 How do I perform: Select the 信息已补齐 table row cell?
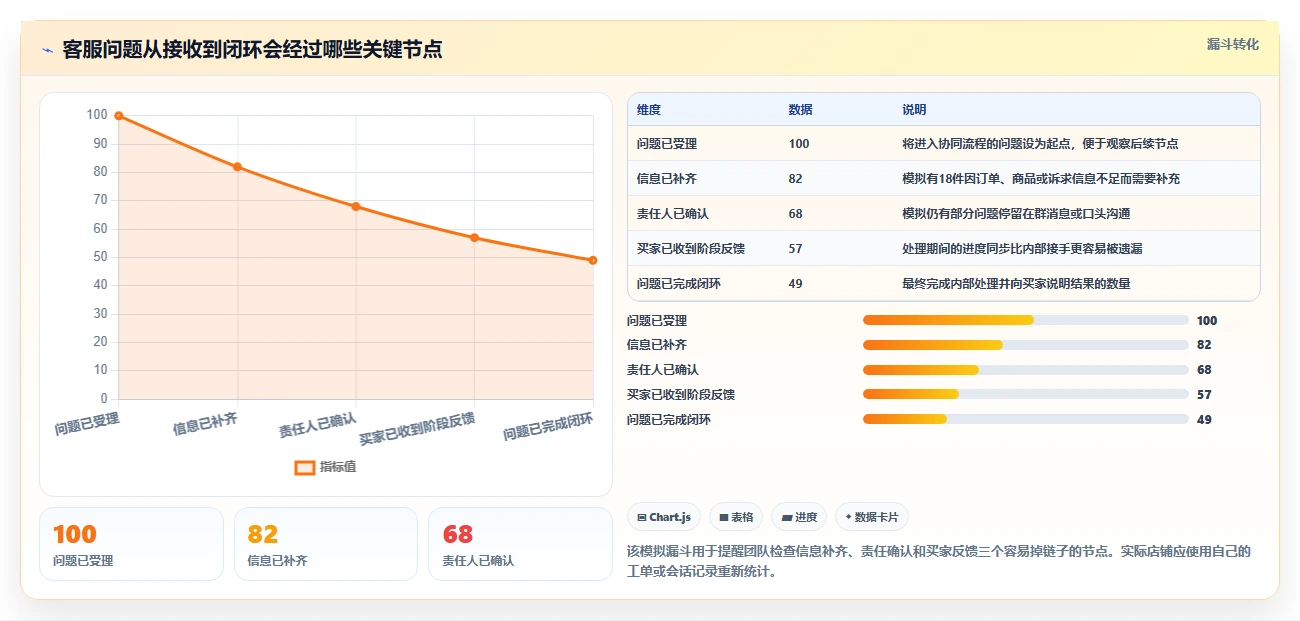tap(667, 179)
